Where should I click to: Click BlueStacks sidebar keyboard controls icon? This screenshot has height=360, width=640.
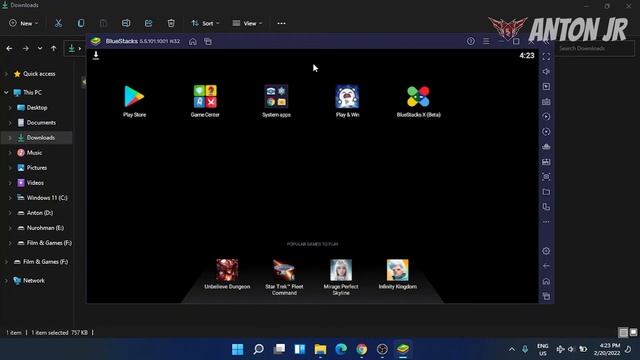546,102
